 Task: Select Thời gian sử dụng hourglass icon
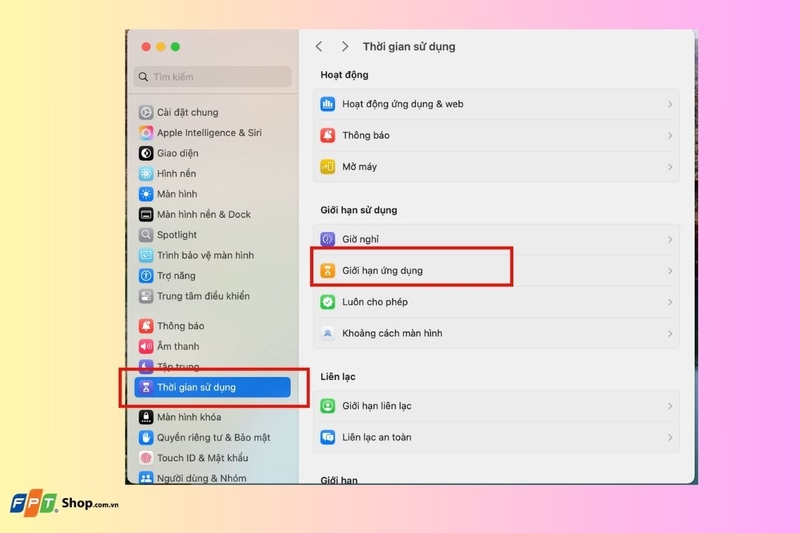tap(146, 387)
